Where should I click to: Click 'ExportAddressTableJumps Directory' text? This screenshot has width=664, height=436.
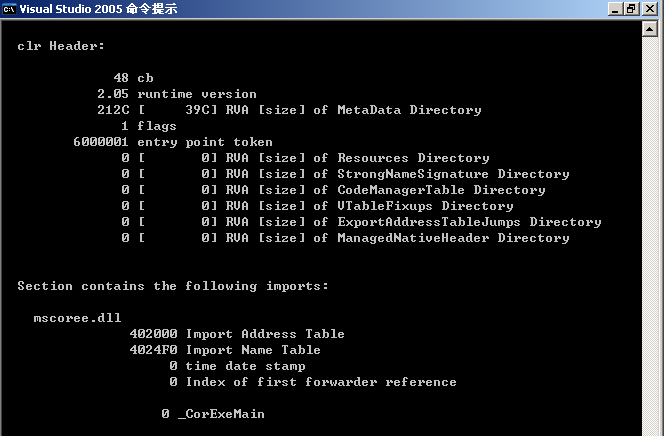point(470,222)
